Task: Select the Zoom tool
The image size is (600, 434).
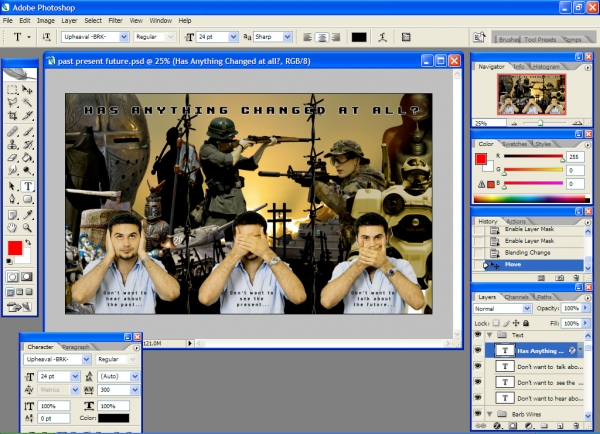Action: pos(27,228)
